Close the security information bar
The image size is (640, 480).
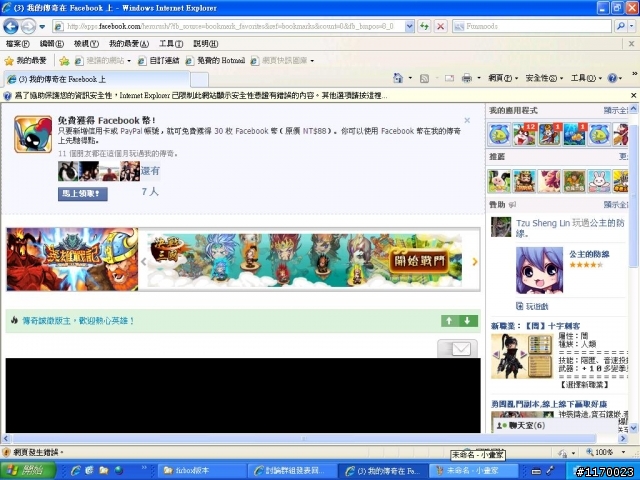click(x=633, y=96)
